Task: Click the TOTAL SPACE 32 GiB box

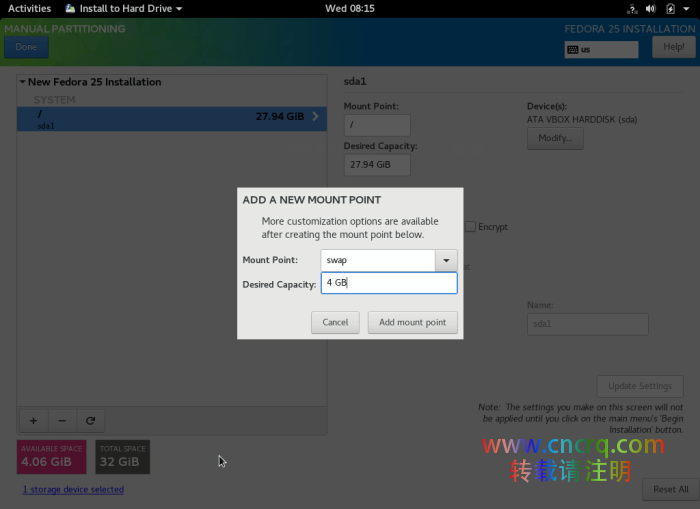Action: click(122, 457)
